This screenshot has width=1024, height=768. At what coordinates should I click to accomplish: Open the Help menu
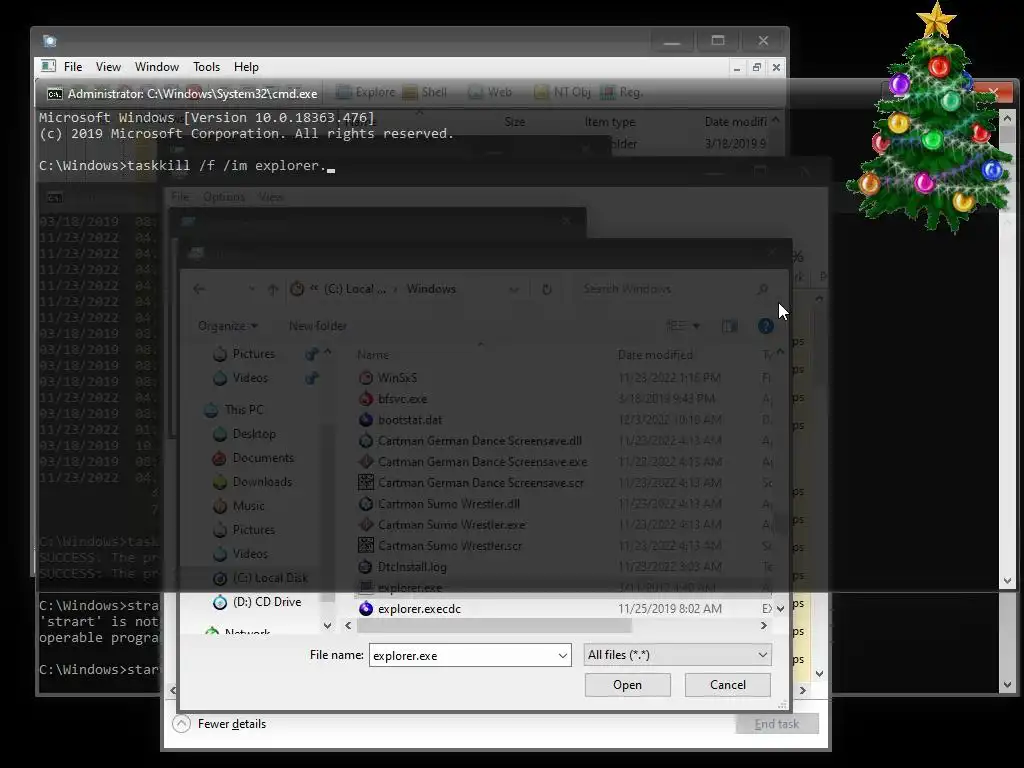click(246, 67)
